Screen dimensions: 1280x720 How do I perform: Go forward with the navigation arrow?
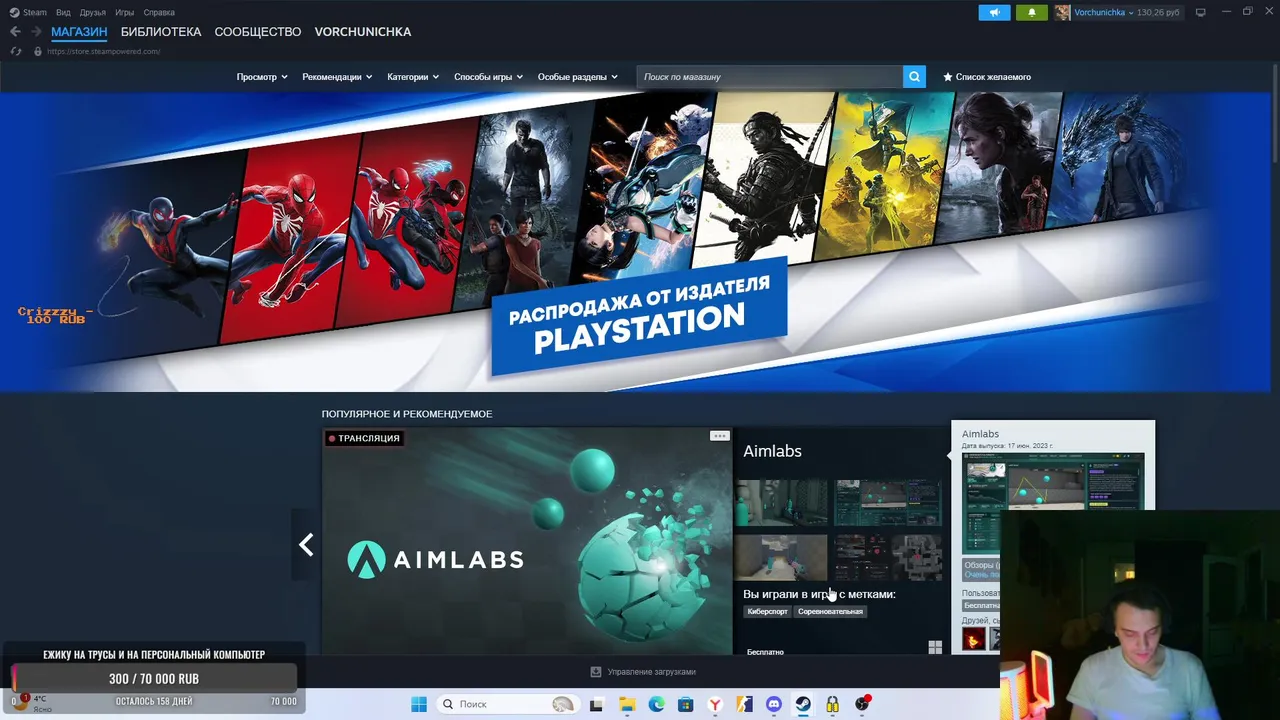[36, 32]
